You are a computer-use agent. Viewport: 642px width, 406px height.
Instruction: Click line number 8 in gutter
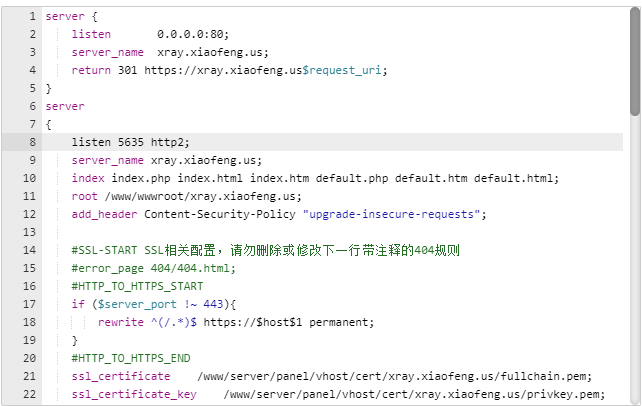coord(32,142)
